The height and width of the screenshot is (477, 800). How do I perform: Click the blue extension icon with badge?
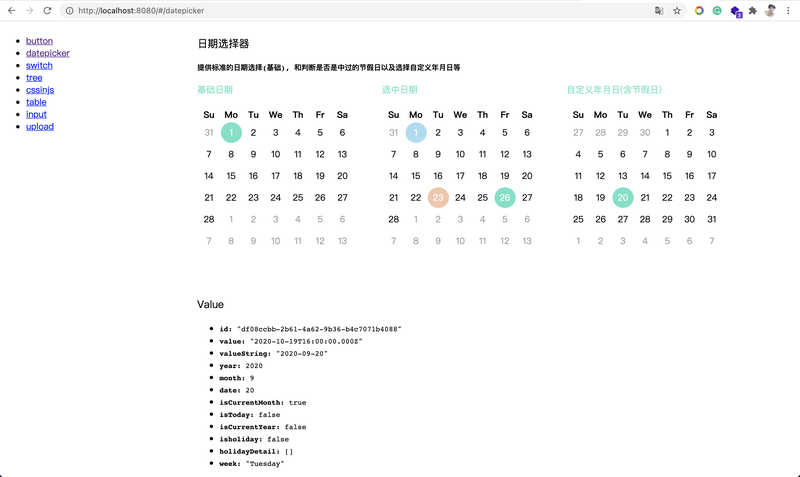coord(736,11)
